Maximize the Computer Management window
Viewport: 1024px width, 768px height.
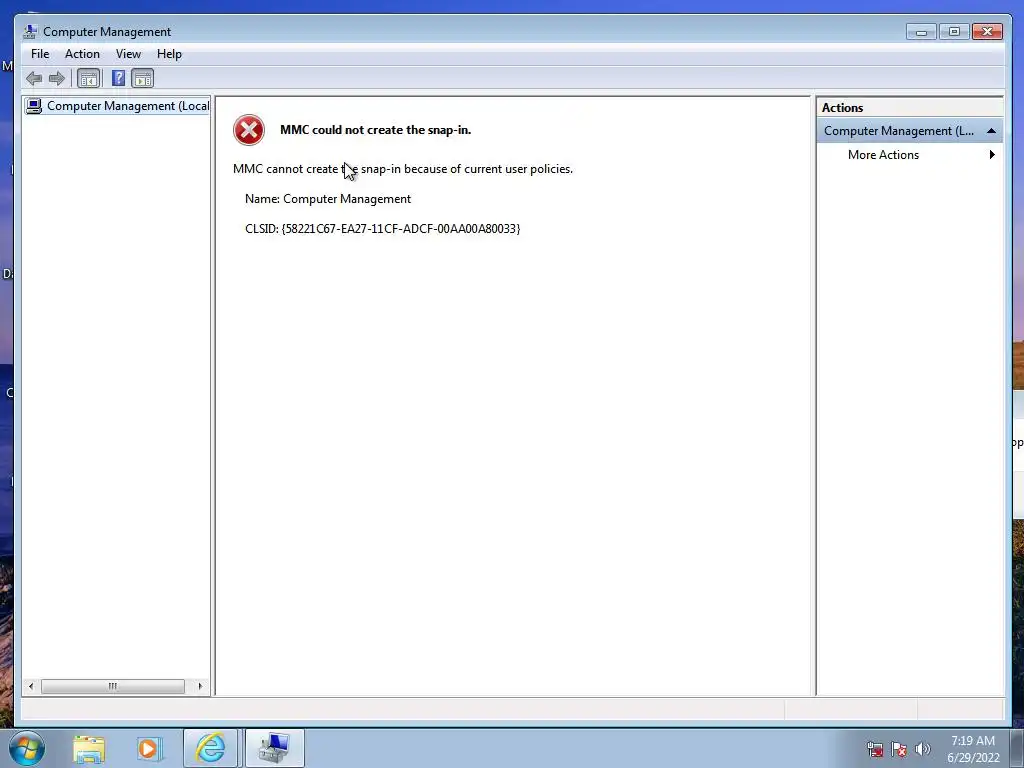pyautogui.click(x=954, y=32)
